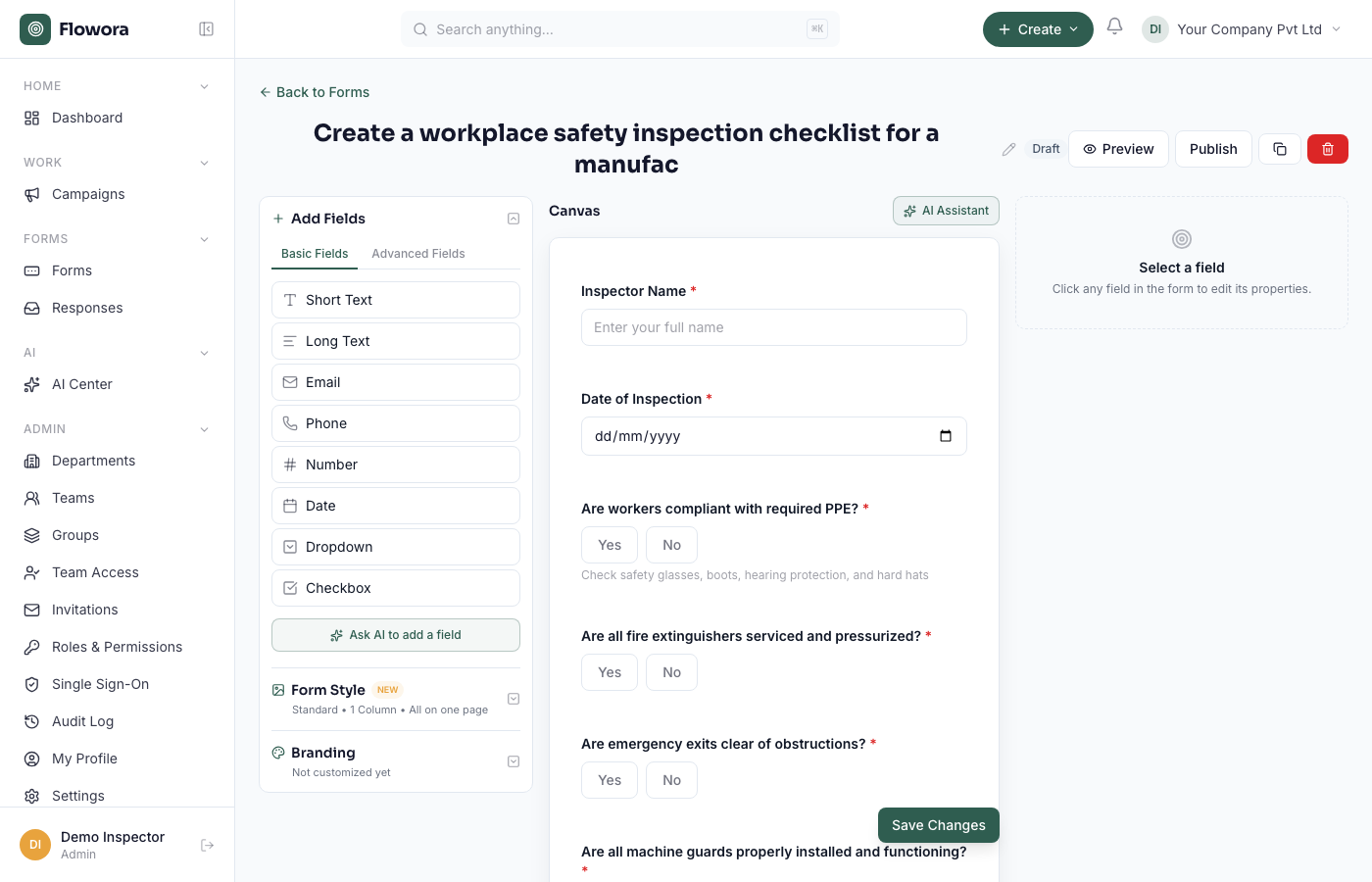Screen dimensions: 1372x882
Task: Collapse the sidebar panel icon
Action: (207, 29)
